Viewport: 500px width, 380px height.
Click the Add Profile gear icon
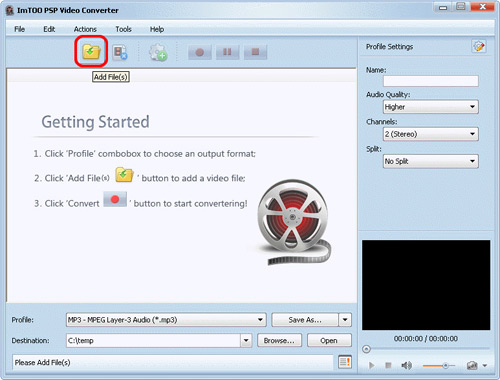pyautogui.click(x=158, y=52)
